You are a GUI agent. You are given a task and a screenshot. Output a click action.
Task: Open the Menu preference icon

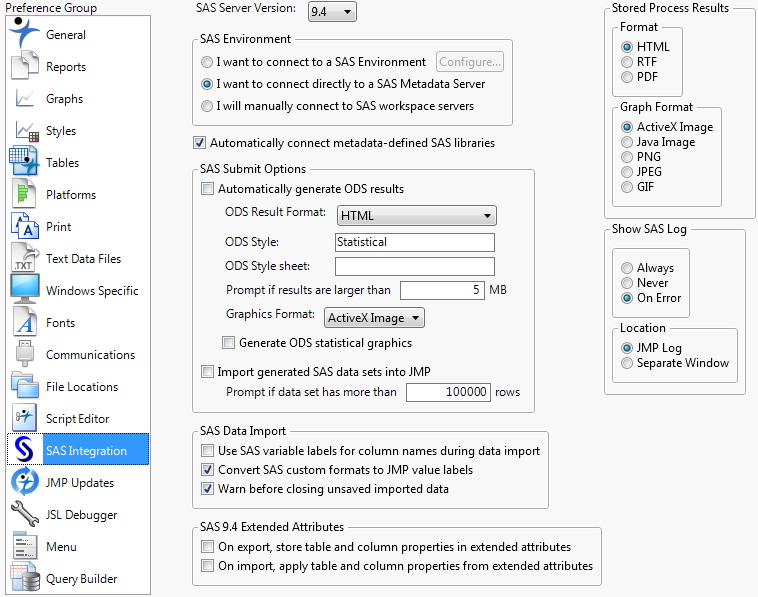click(x=24, y=545)
